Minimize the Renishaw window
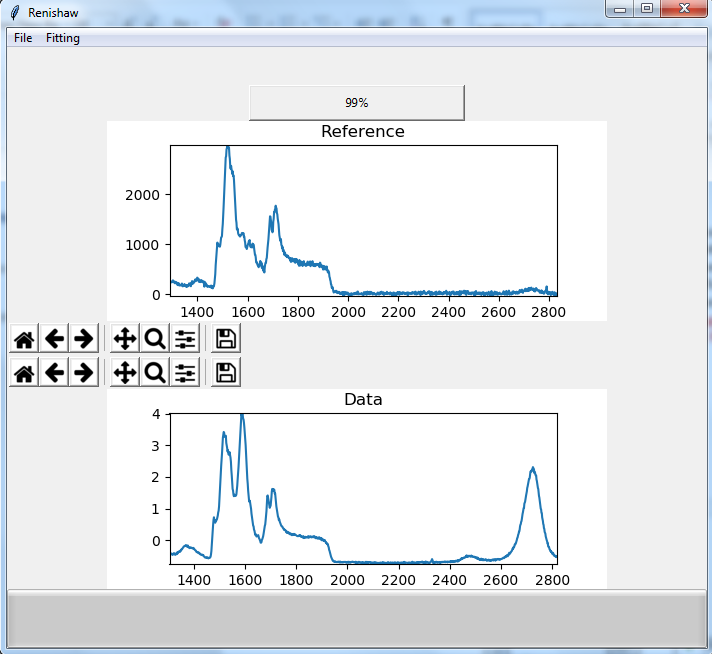The height and width of the screenshot is (654, 712). click(x=620, y=8)
